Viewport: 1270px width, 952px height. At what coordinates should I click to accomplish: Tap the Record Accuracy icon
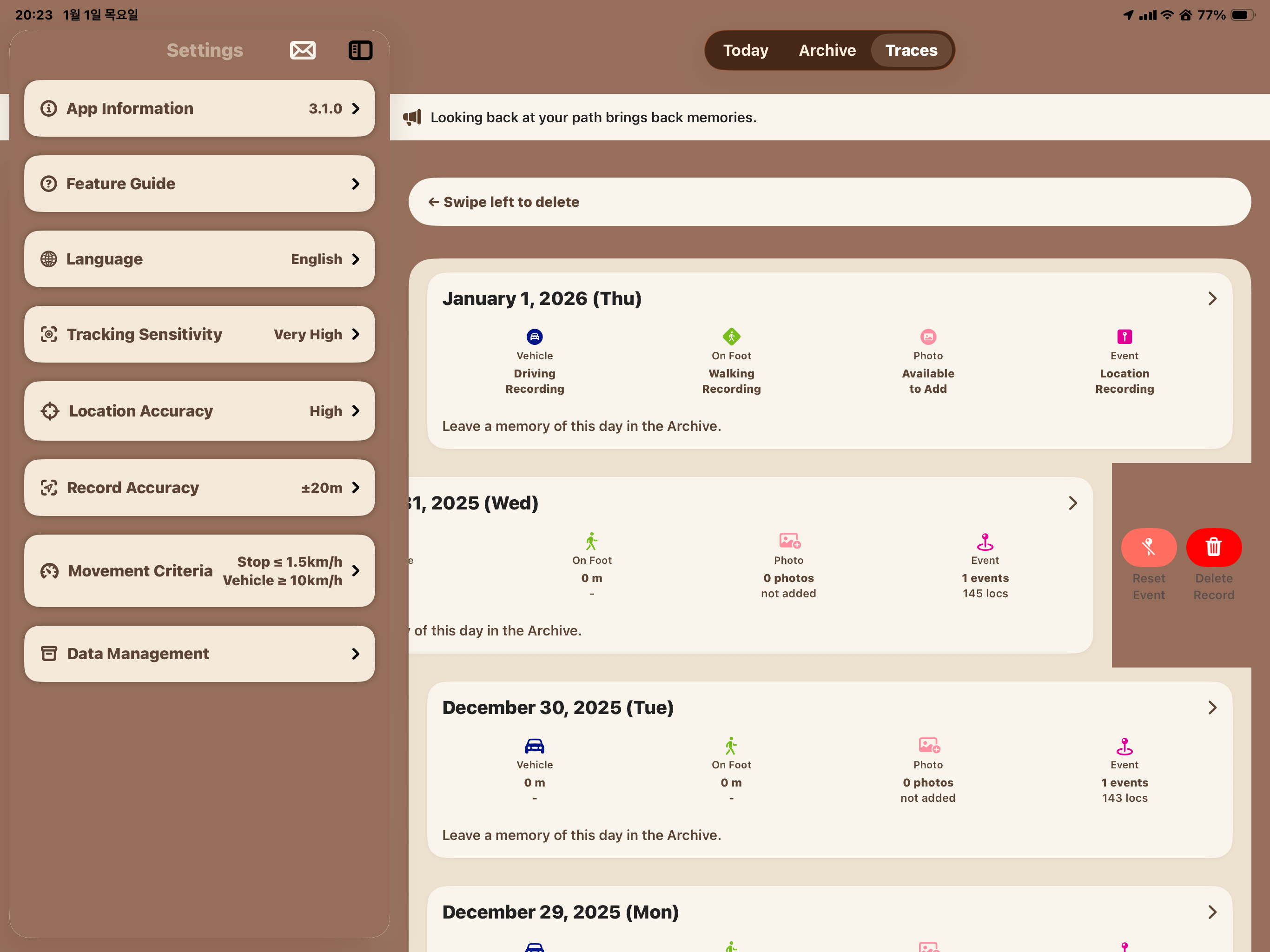coord(49,488)
